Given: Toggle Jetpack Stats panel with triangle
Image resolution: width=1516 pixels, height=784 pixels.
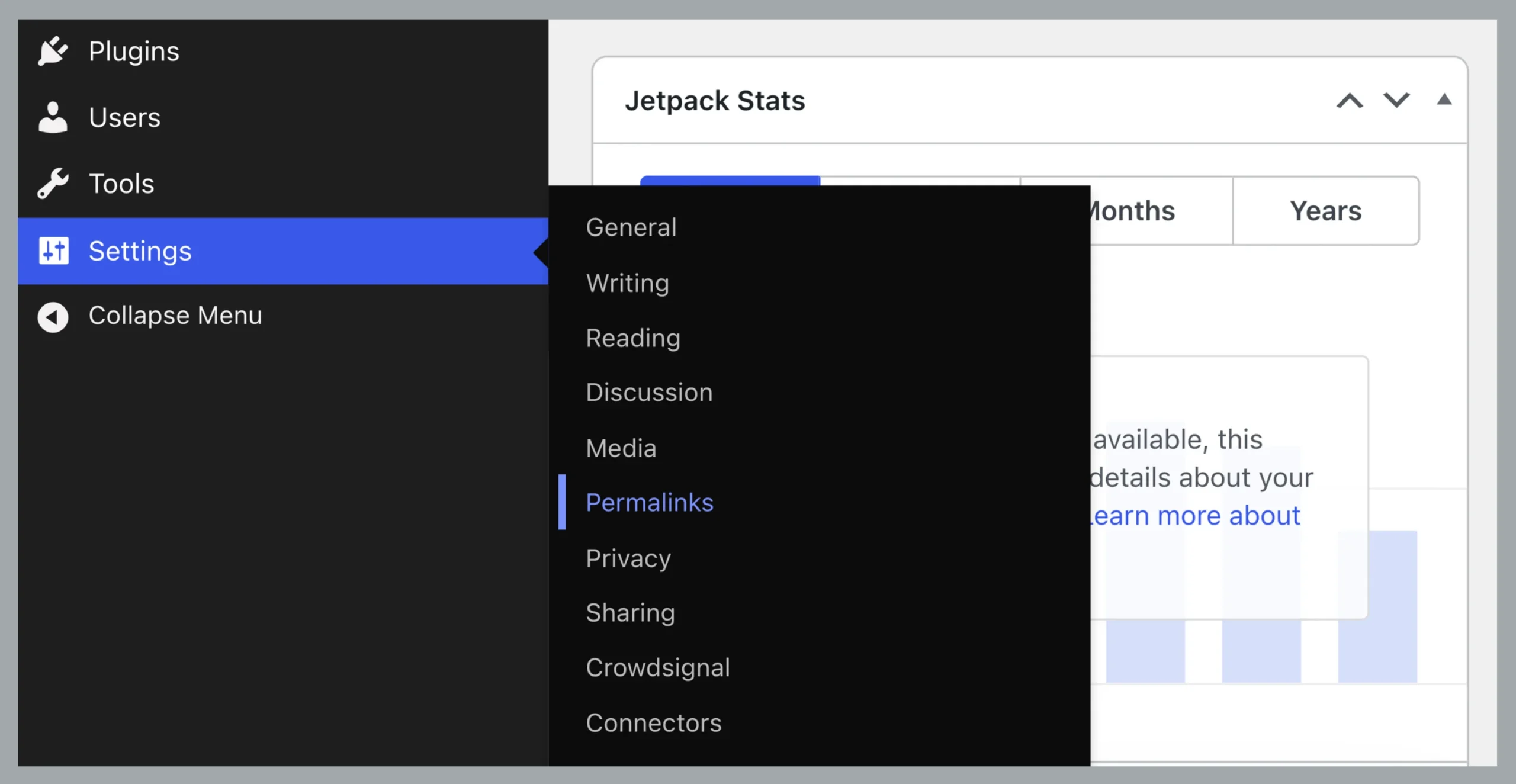Looking at the screenshot, I should (x=1444, y=99).
